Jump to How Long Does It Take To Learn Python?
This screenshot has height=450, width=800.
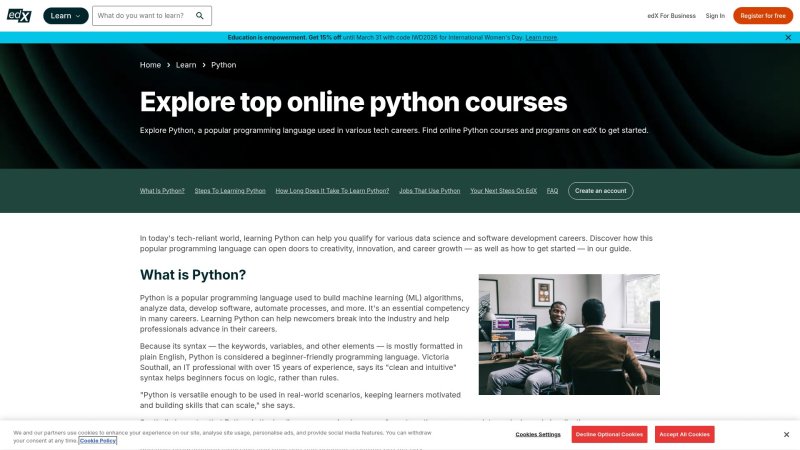(332, 191)
